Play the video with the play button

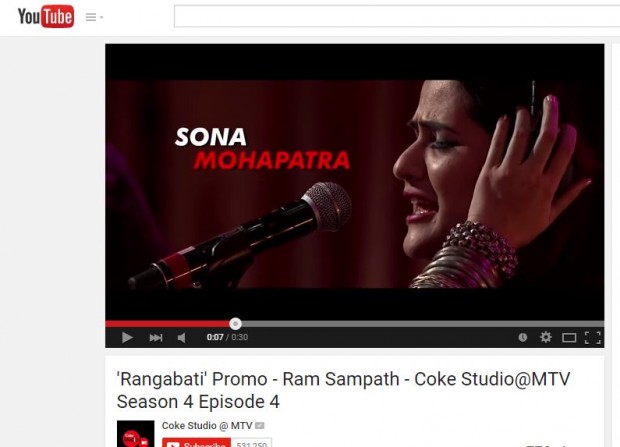(x=127, y=337)
